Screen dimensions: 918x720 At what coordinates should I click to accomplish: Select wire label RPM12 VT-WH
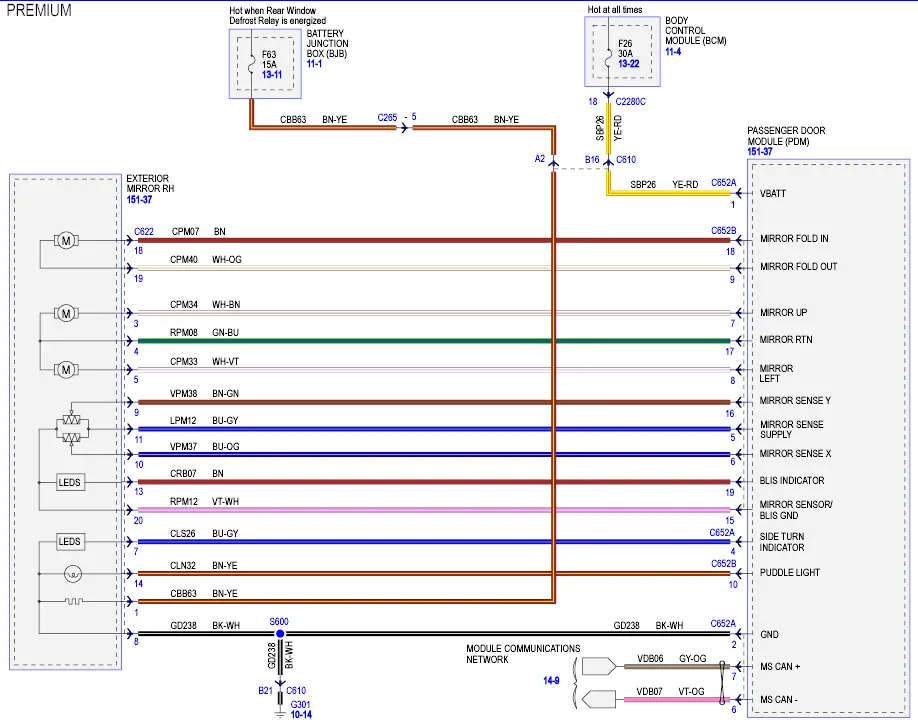click(x=204, y=502)
